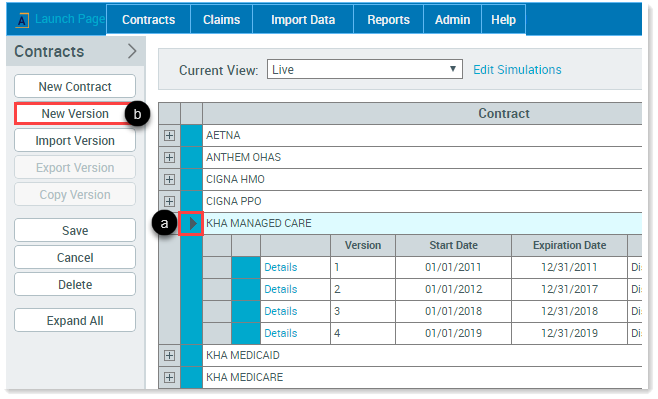Select the AETNA contract name
This screenshot has height=399, width=658.
(x=223, y=135)
